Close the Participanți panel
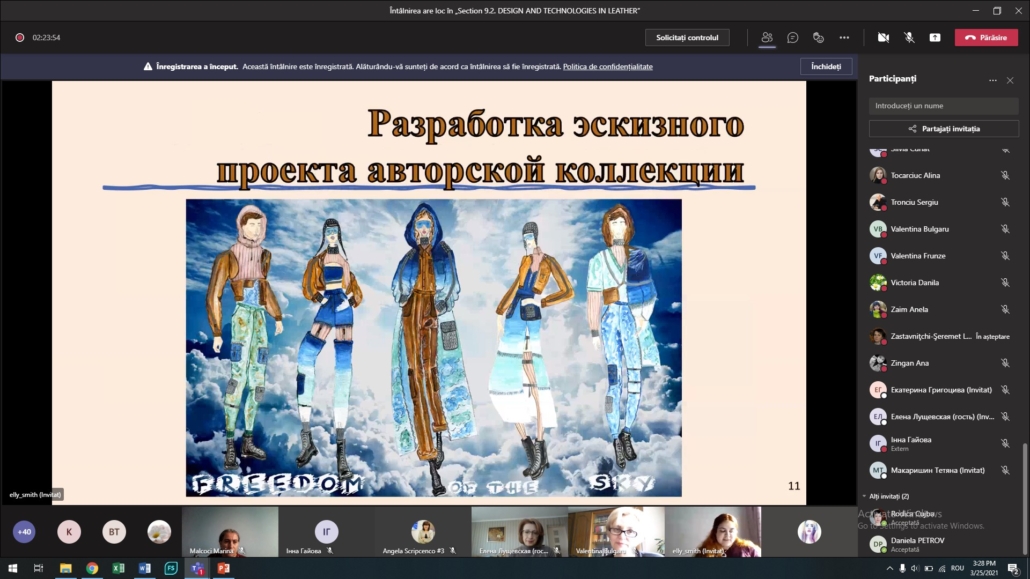1030x579 pixels. point(1010,80)
